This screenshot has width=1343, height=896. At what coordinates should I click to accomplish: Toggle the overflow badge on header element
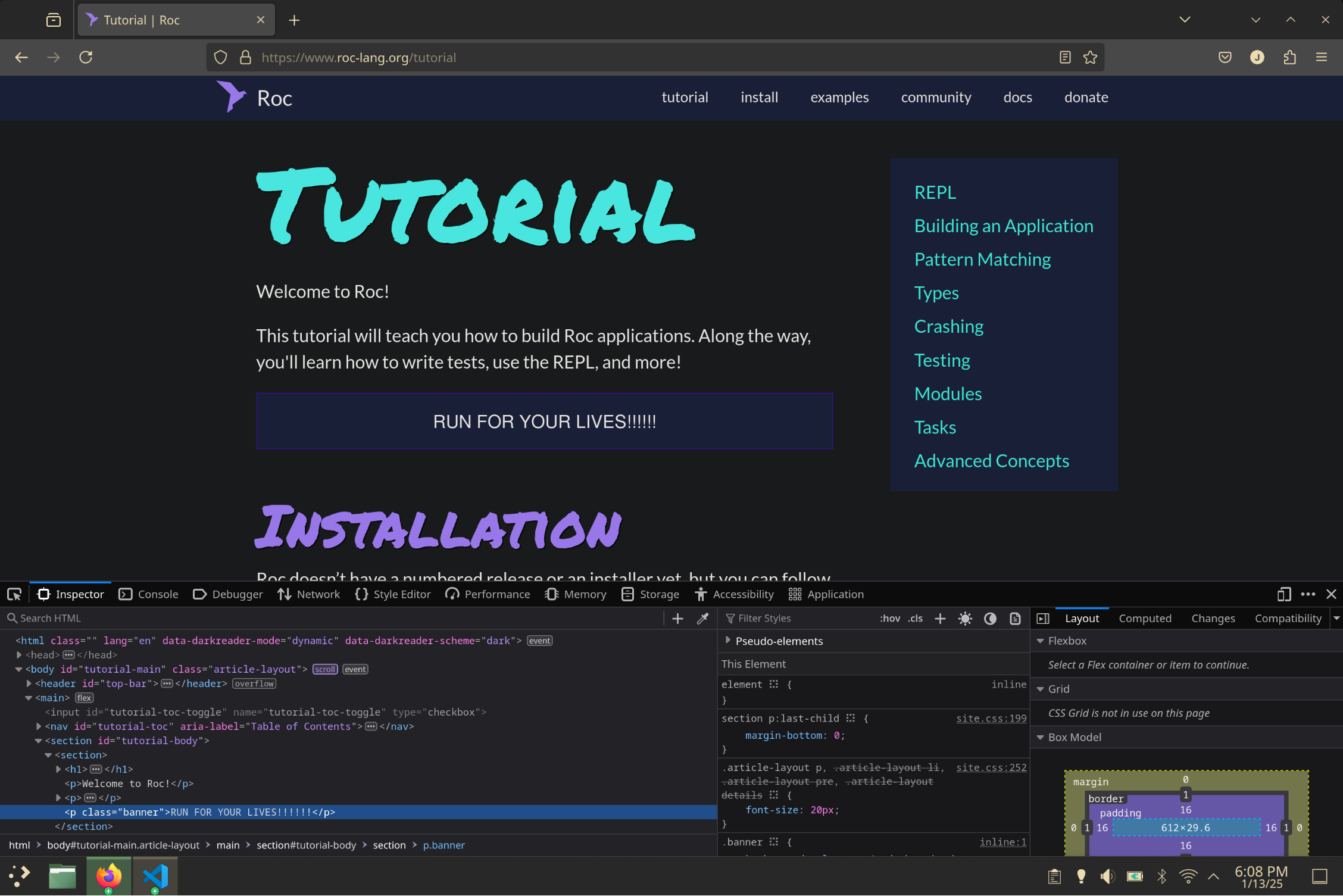pos(254,683)
